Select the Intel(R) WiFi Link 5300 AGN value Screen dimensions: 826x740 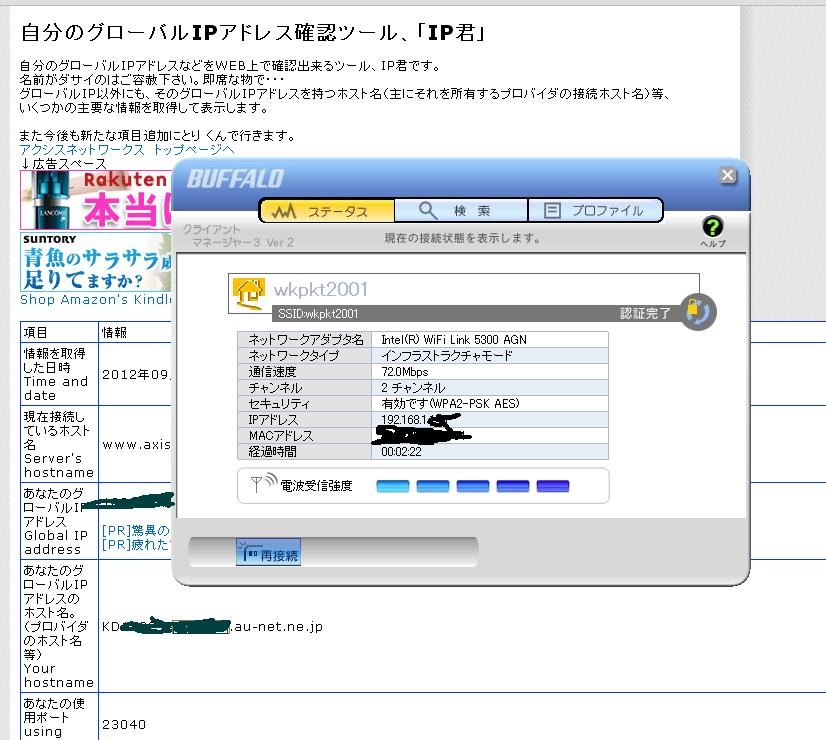(x=454, y=340)
